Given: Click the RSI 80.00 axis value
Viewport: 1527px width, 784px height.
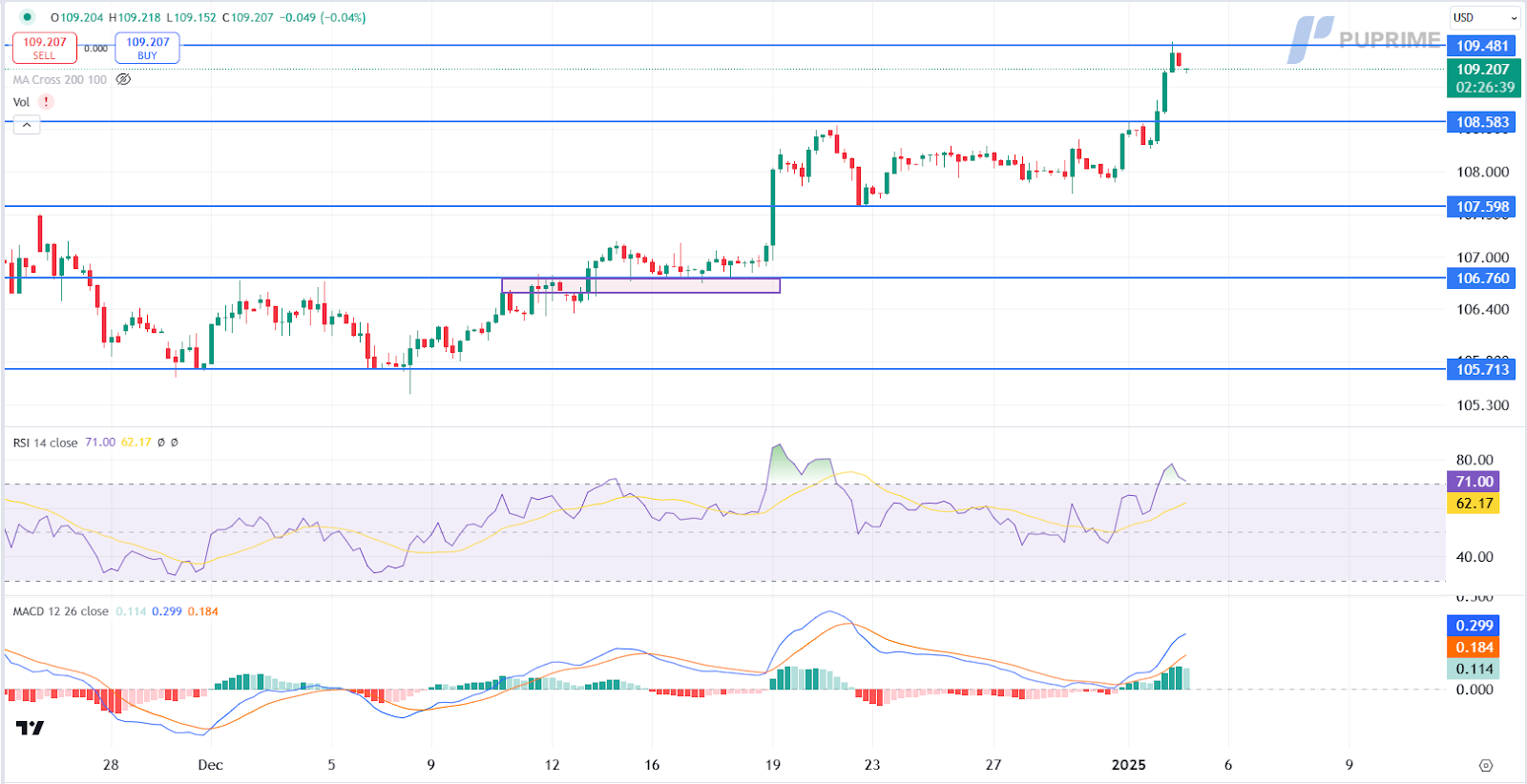Looking at the screenshot, I should 1475,460.
